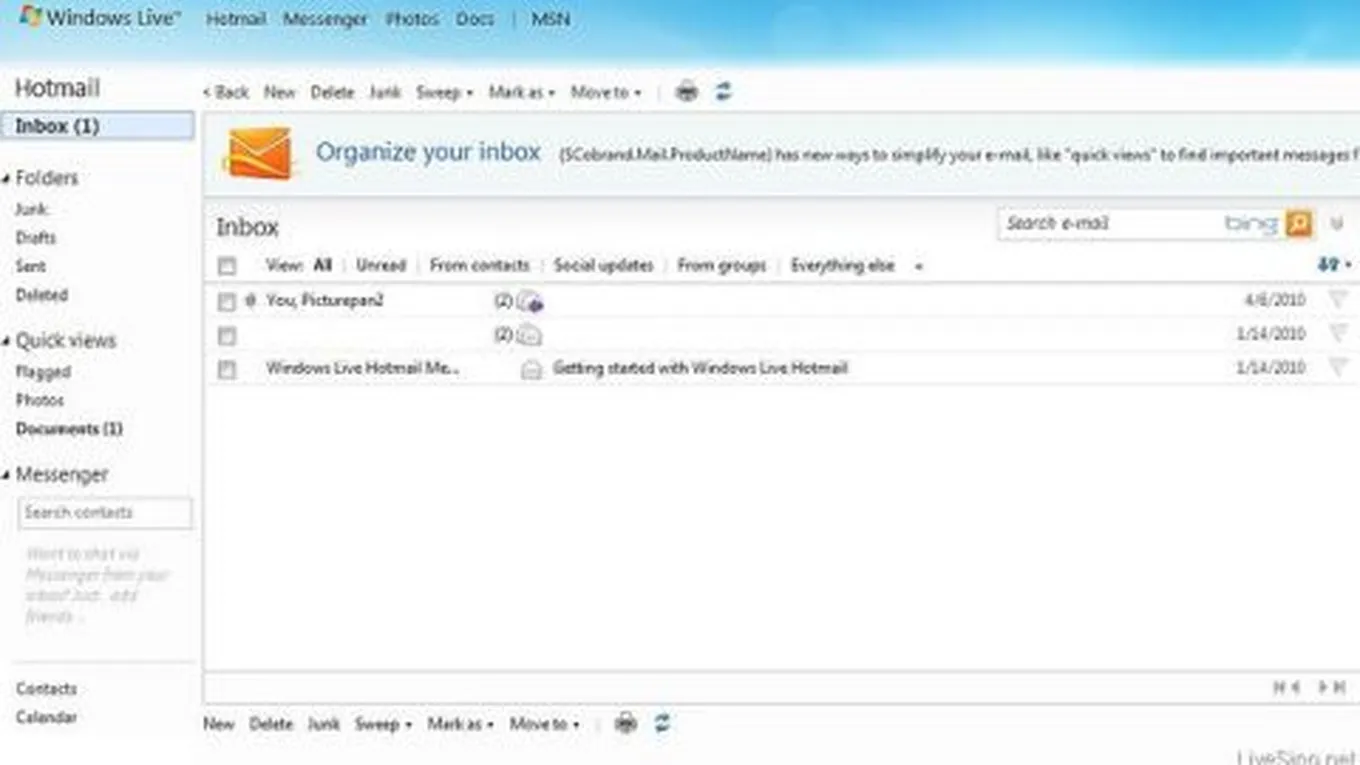Check the You, Picturepan2 message checkbox
Screen dimensions: 1360x765
[227, 301]
